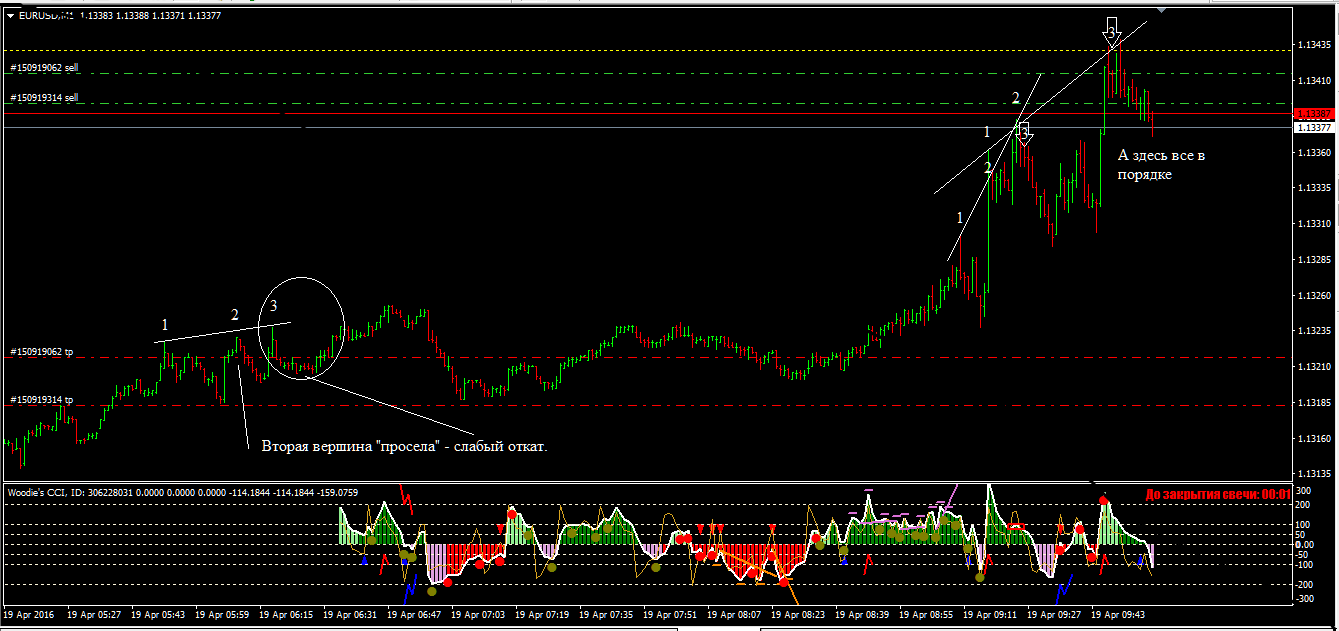Image resolution: width=1339 pixels, height=631 pixels.
Task: Click the '19 Apr 06:15' time label
Action: click(x=285, y=615)
